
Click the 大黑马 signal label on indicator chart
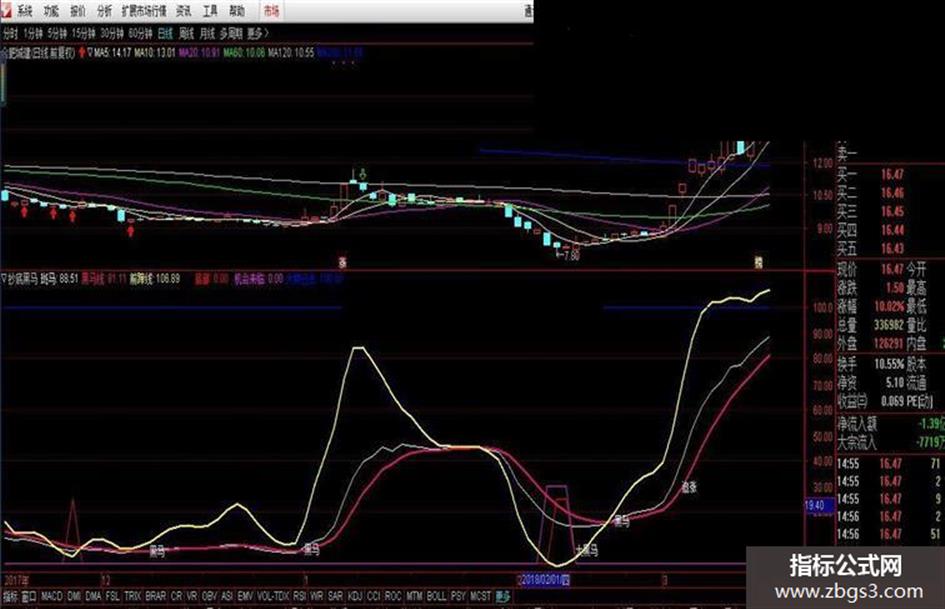coord(586,550)
